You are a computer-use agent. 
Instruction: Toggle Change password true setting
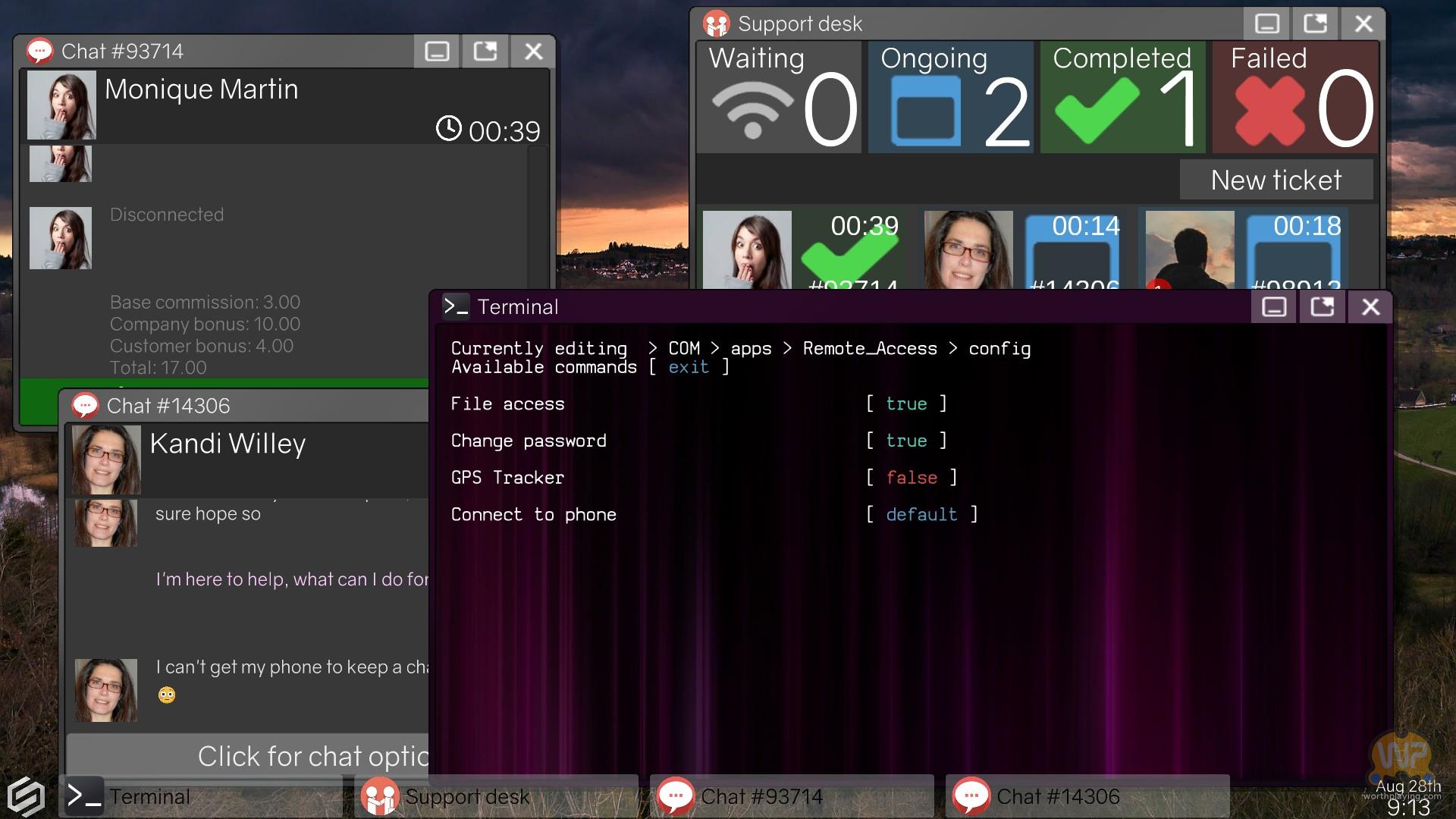906,441
